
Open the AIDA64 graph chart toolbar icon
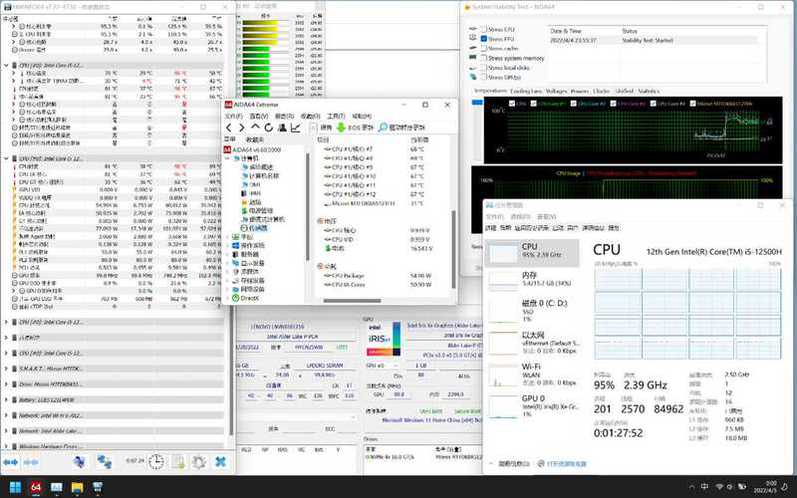click(295, 128)
